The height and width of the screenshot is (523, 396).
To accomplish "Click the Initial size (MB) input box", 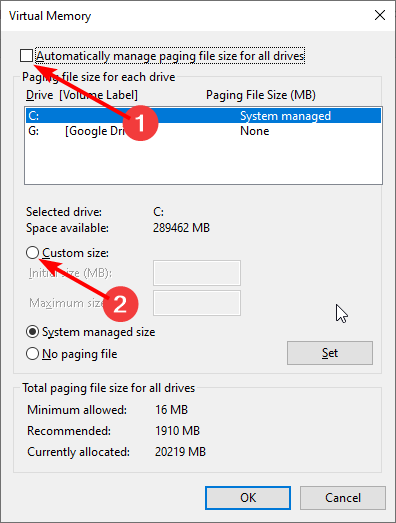I will coord(197,273).
